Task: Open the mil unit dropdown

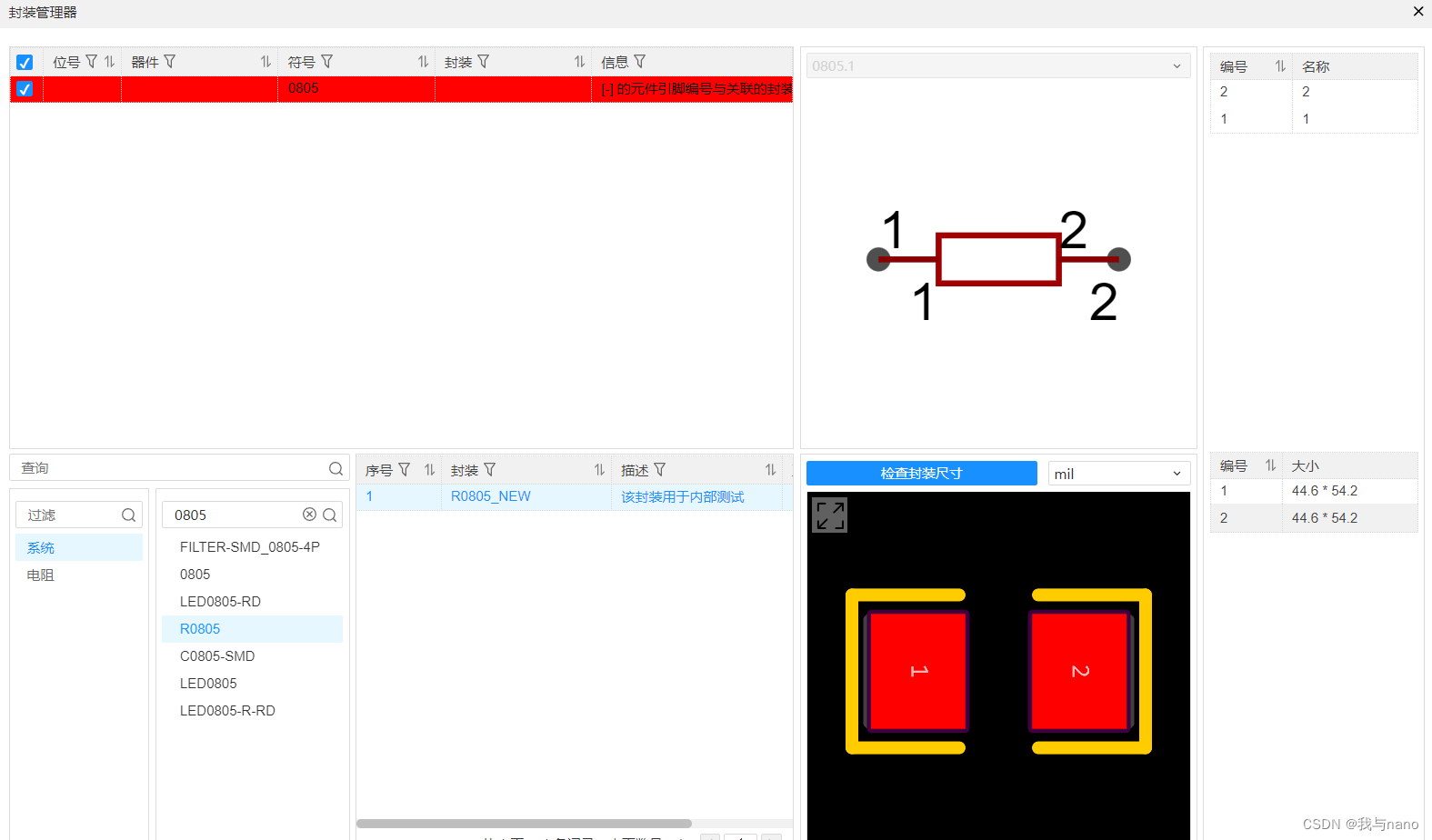Action: click(1118, 474)
